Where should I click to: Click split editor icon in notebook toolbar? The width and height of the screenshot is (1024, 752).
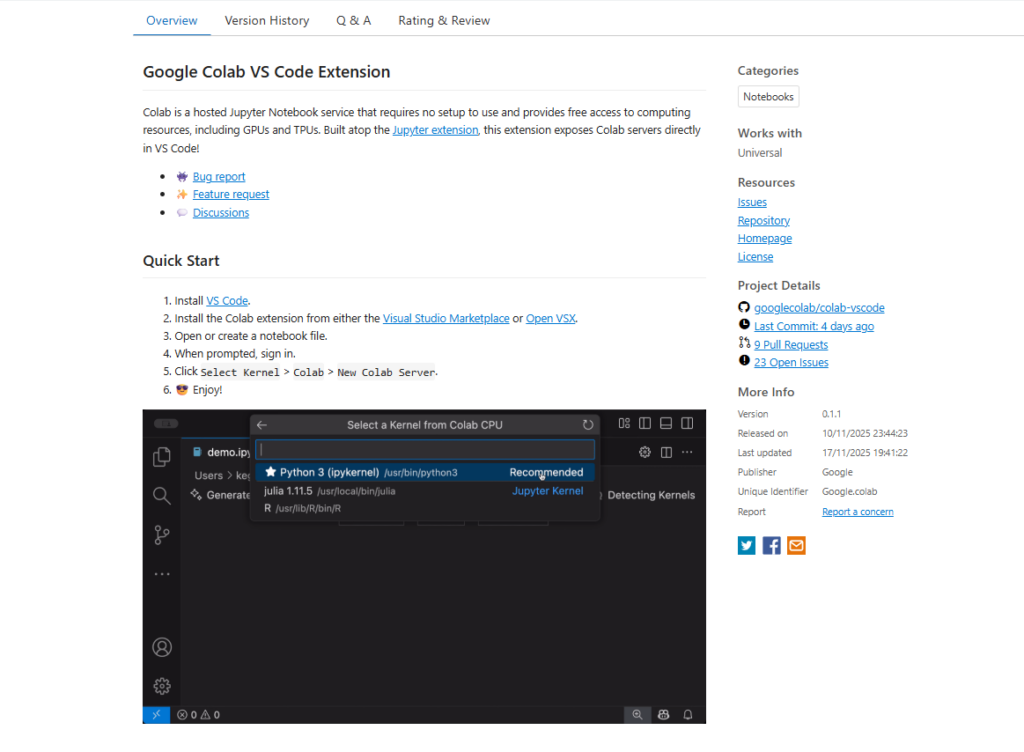click(x=666, y=452)
